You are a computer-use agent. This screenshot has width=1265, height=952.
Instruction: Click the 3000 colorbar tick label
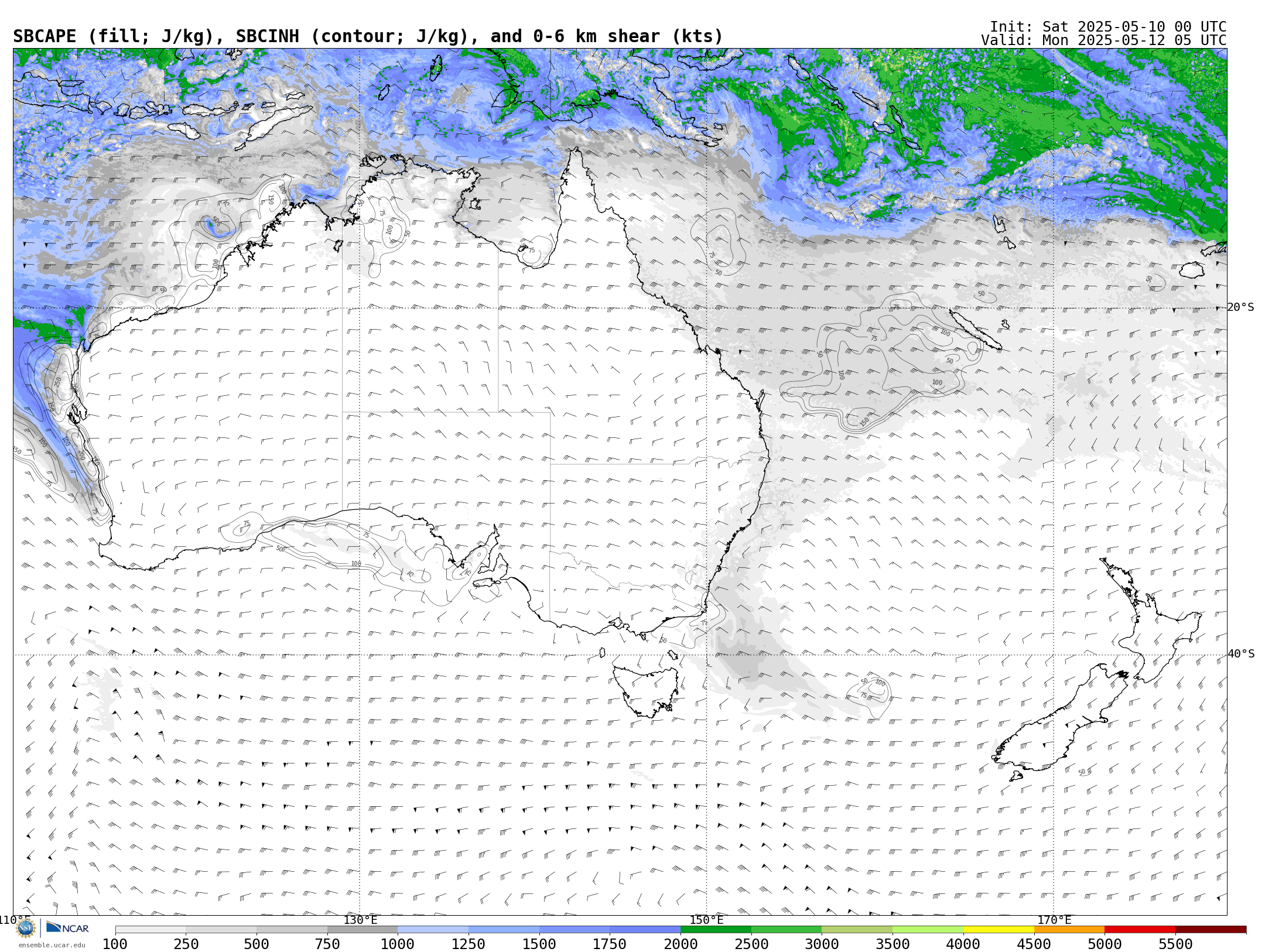tap(822, 944)
